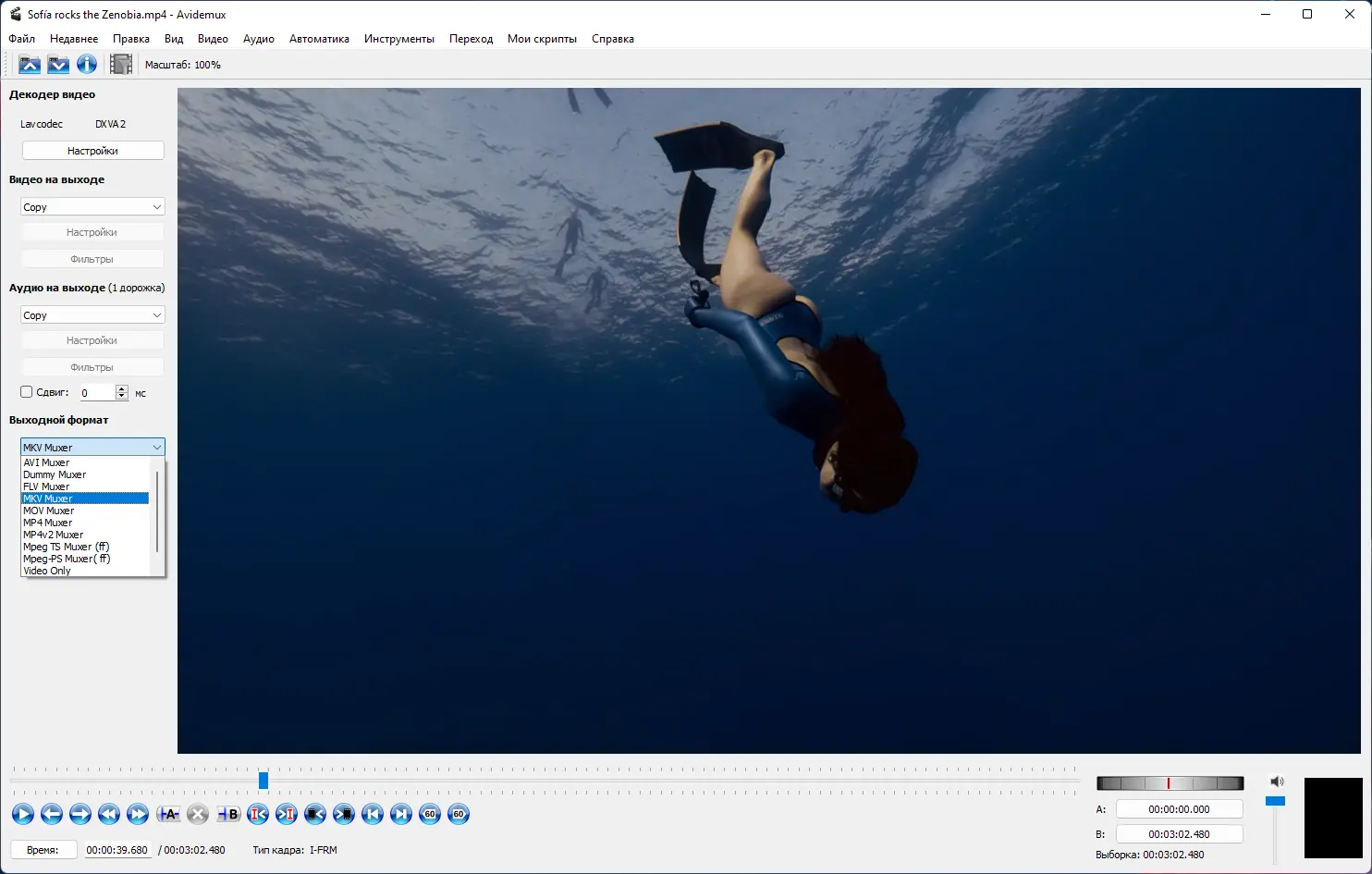Set selection start marker A
1372x874 pixels.
coord(168,814)
